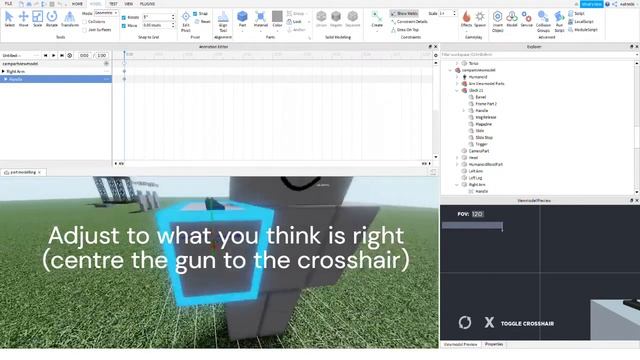The width and height of the screenshot is (640, 360).
Task: Open the Help icon in the top right
Action: (x=607, y=4)
